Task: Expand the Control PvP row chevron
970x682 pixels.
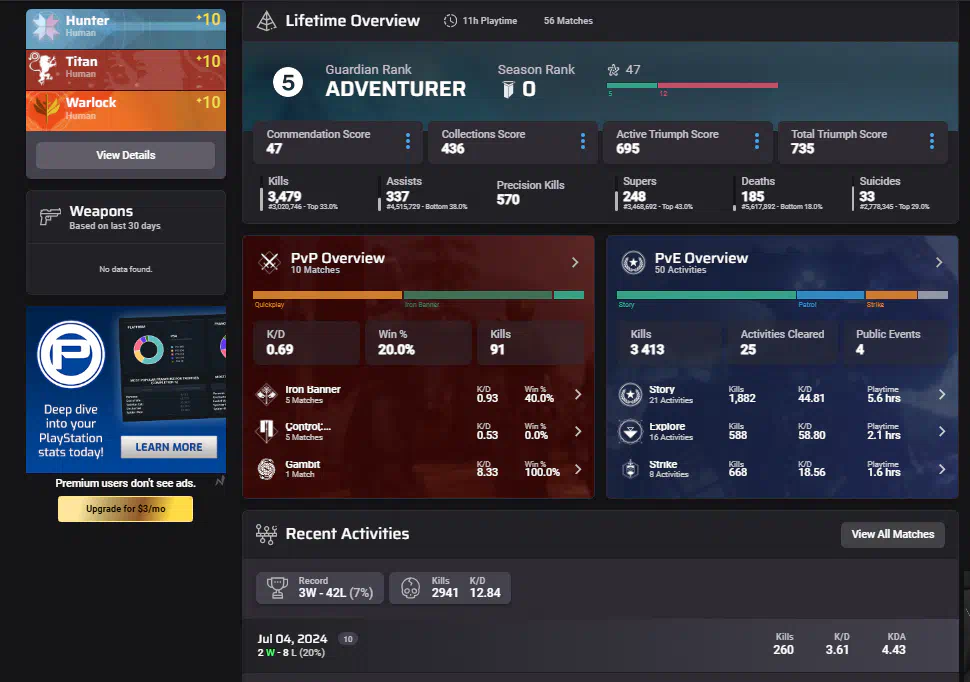Action: [x=577, y=432]
